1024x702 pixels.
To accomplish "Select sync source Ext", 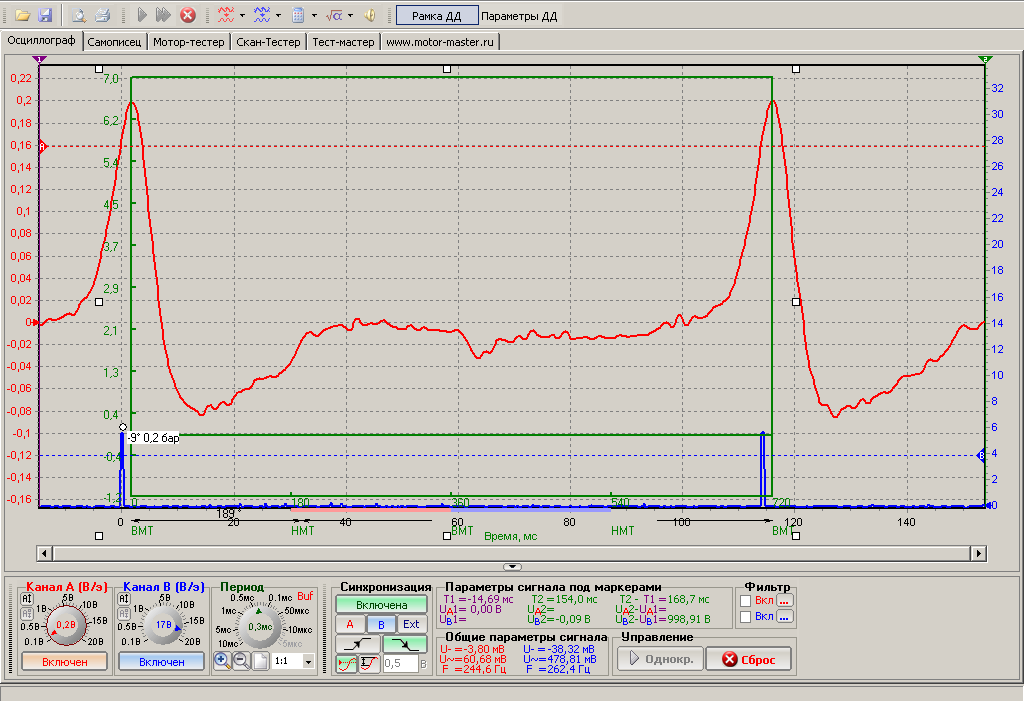I will point(411,624).
